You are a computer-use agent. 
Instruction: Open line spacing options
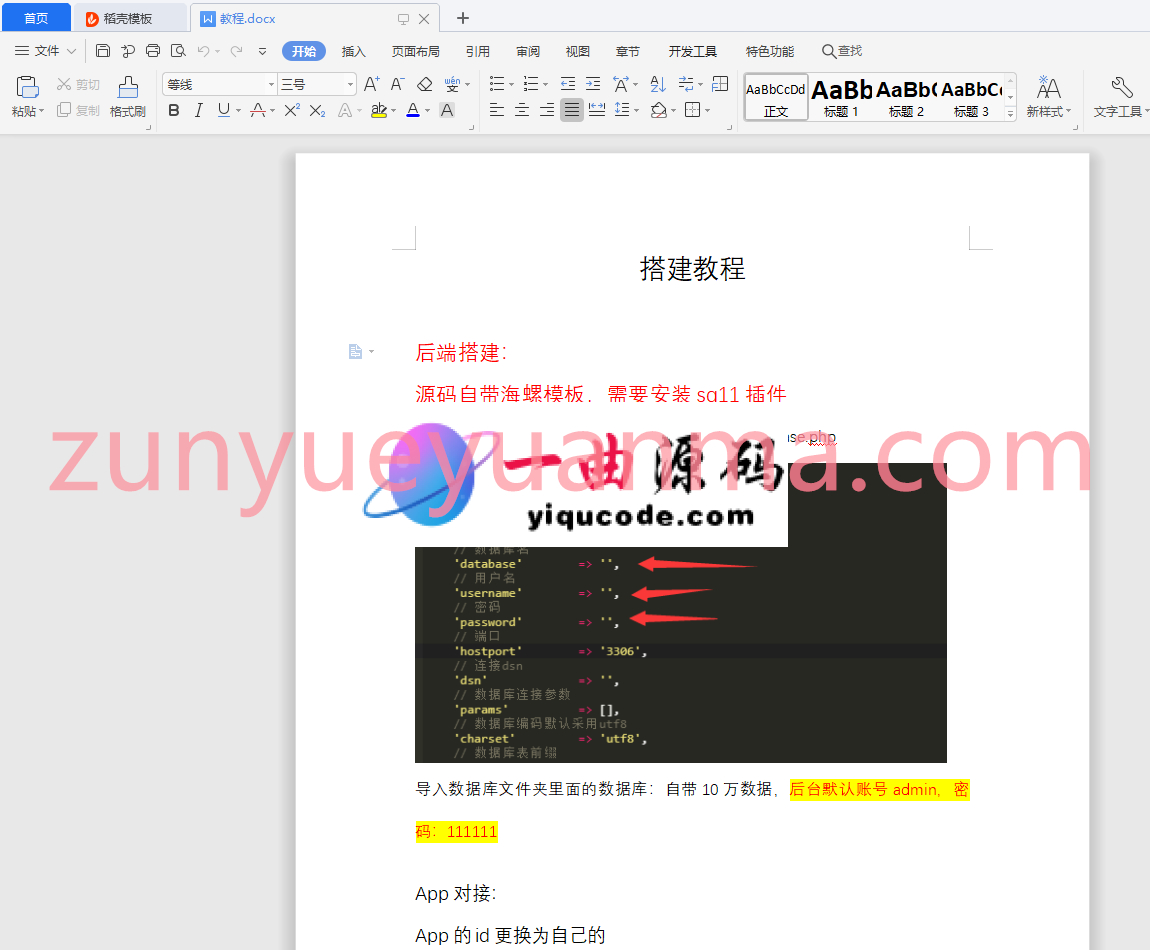(622, 111)
